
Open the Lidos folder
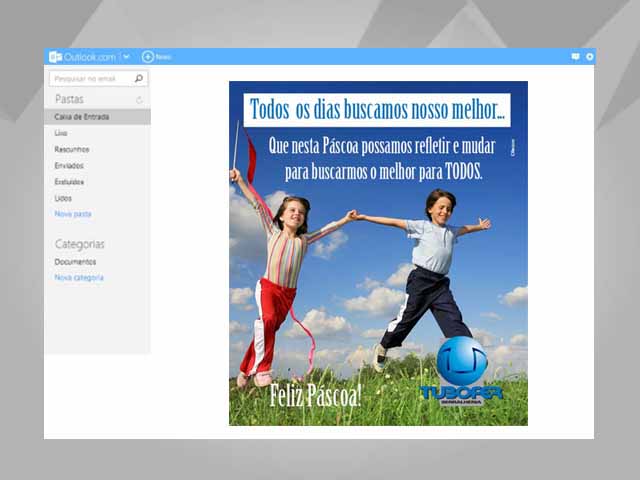(x=63, y=198)
